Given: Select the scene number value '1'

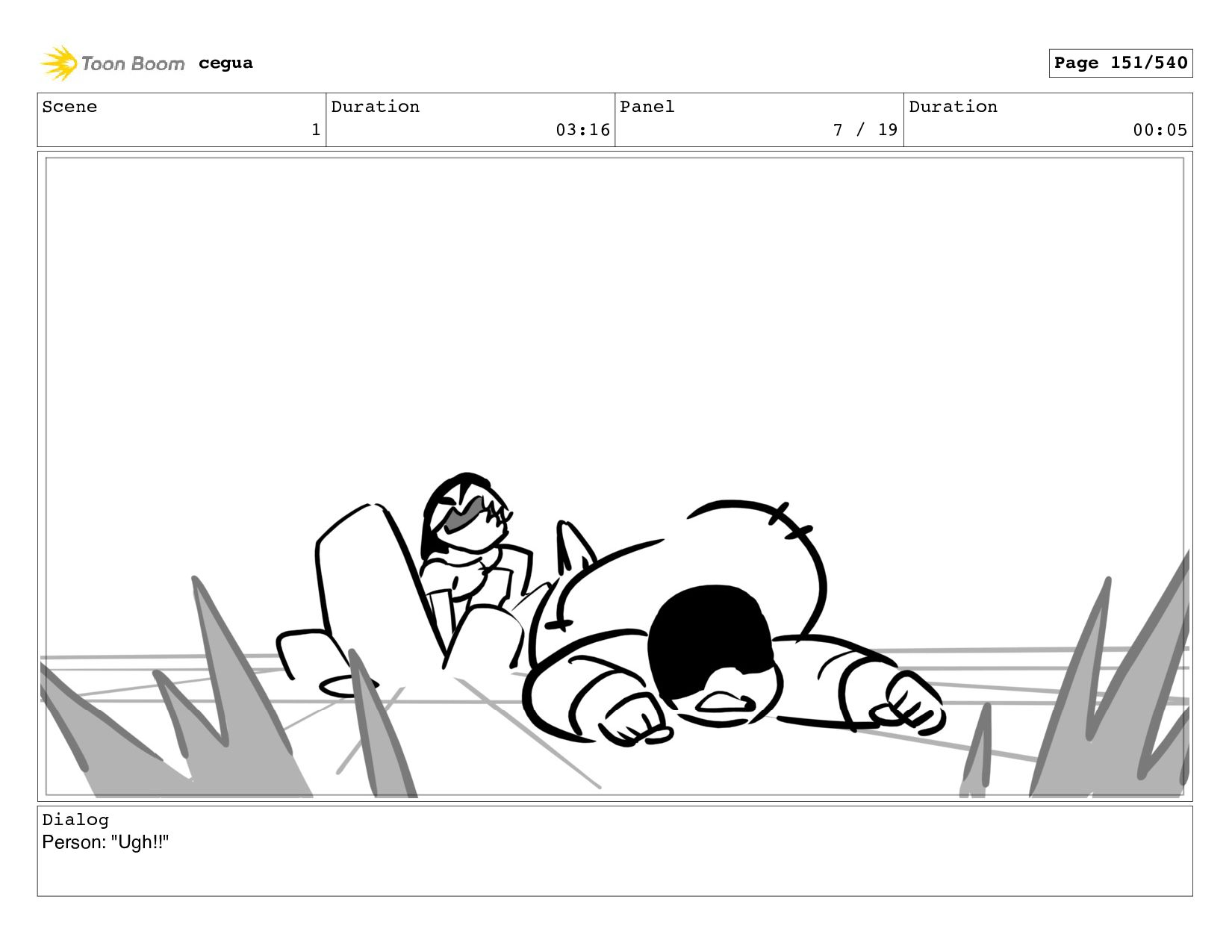Looking at the screenshot, I should 316,130.
